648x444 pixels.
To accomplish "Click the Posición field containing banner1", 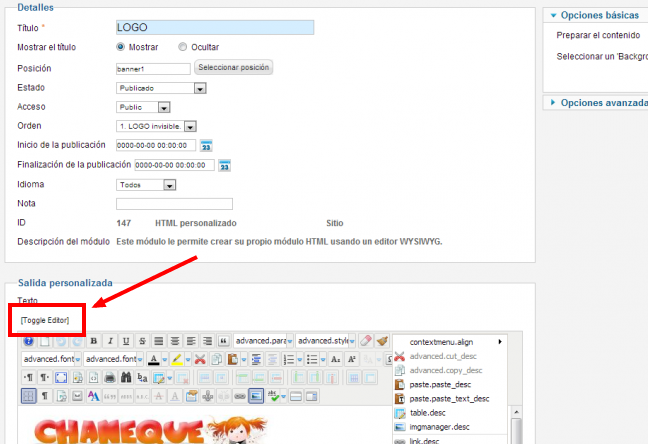I will tap(153, 69).
